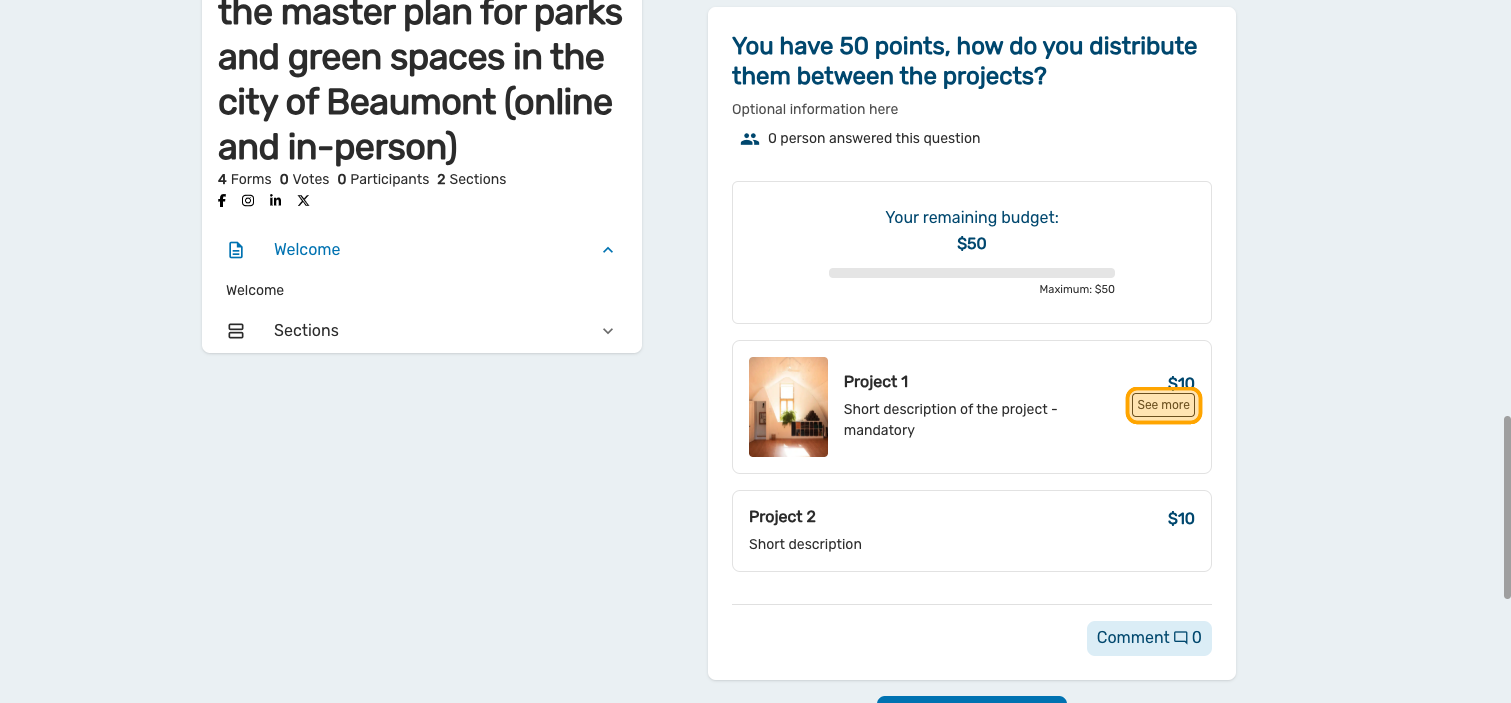Click the Facebook share icon
The width and height of the screenshot is (1511, 703).
click(x=222, y=201)
